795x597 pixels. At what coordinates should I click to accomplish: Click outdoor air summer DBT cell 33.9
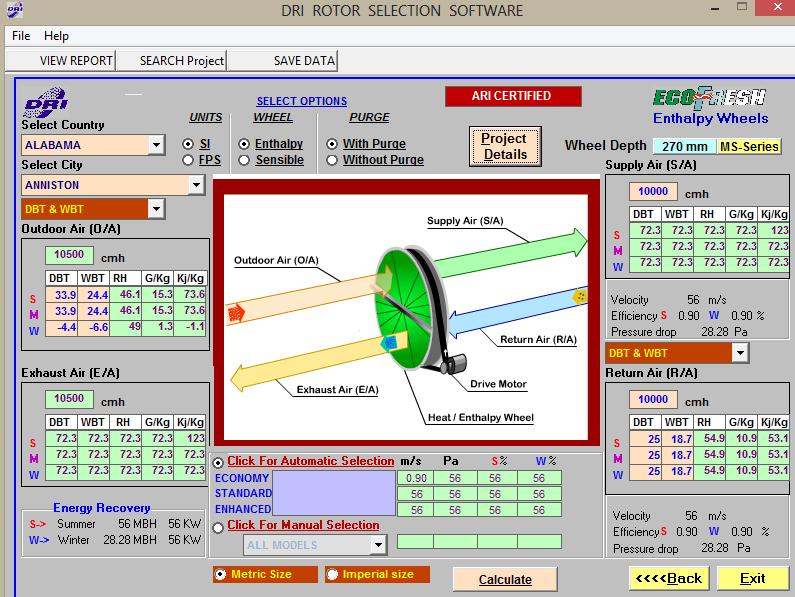point(61,295)
